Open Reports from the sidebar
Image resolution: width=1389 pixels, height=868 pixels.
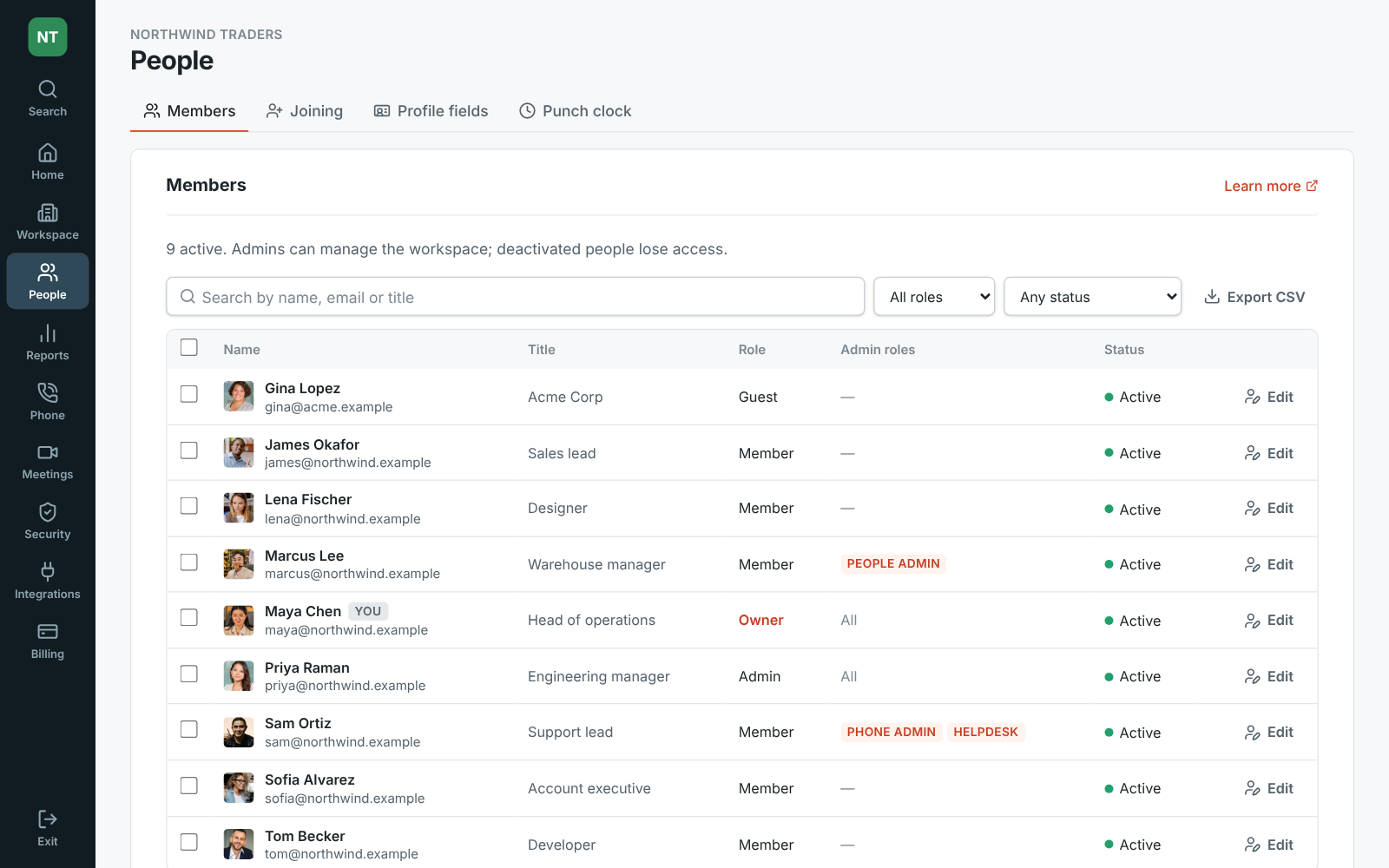pos(48,343)
